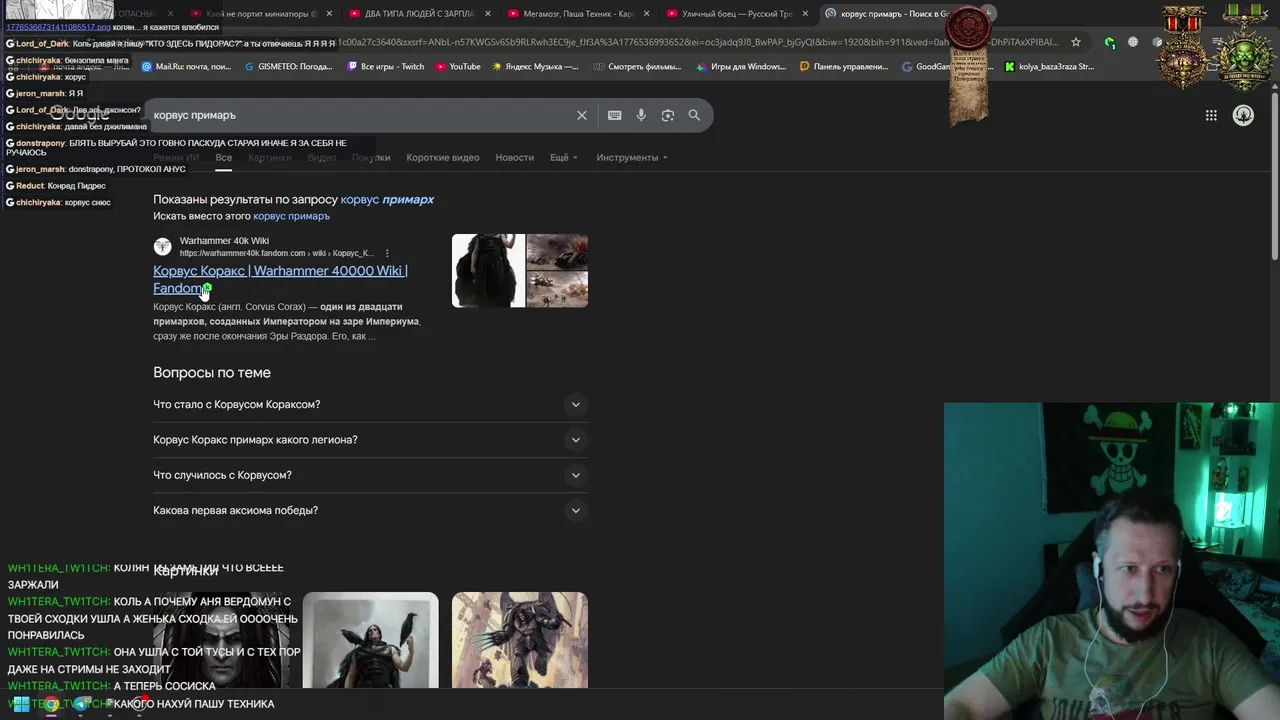Open result options three-dot menu
This screenshot has width=1280, height=720.
click(x=387, y=253)
